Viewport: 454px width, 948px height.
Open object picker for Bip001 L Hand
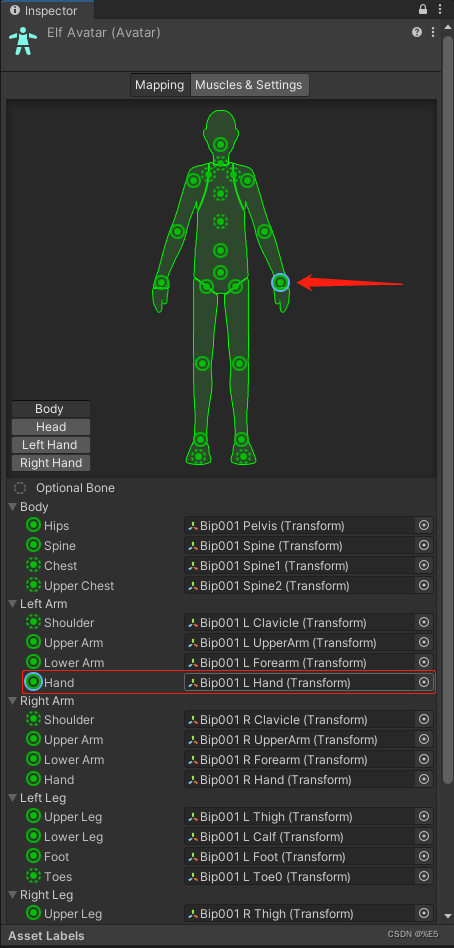pyautogui.click(x=424, y=682)
